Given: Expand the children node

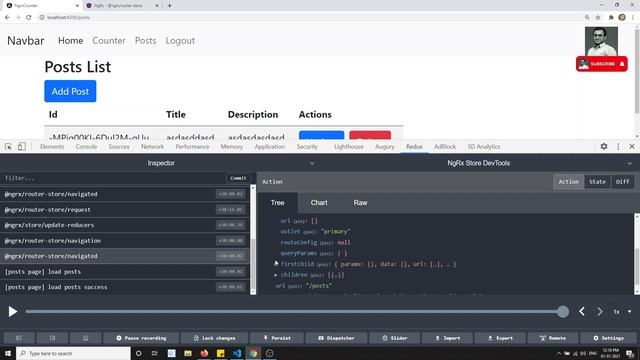Looking at the screenshot, I should click(x=276, y=275).
